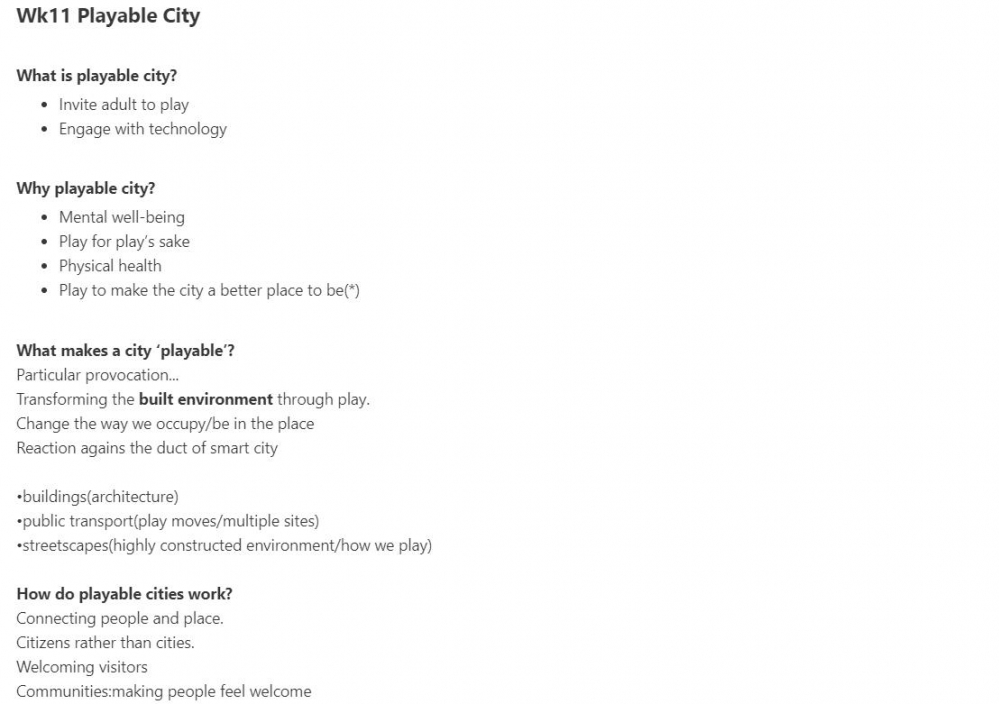Click the 'buildings(architecture)' line
Screen dimensions: 999x704
(x=97, y=496)
